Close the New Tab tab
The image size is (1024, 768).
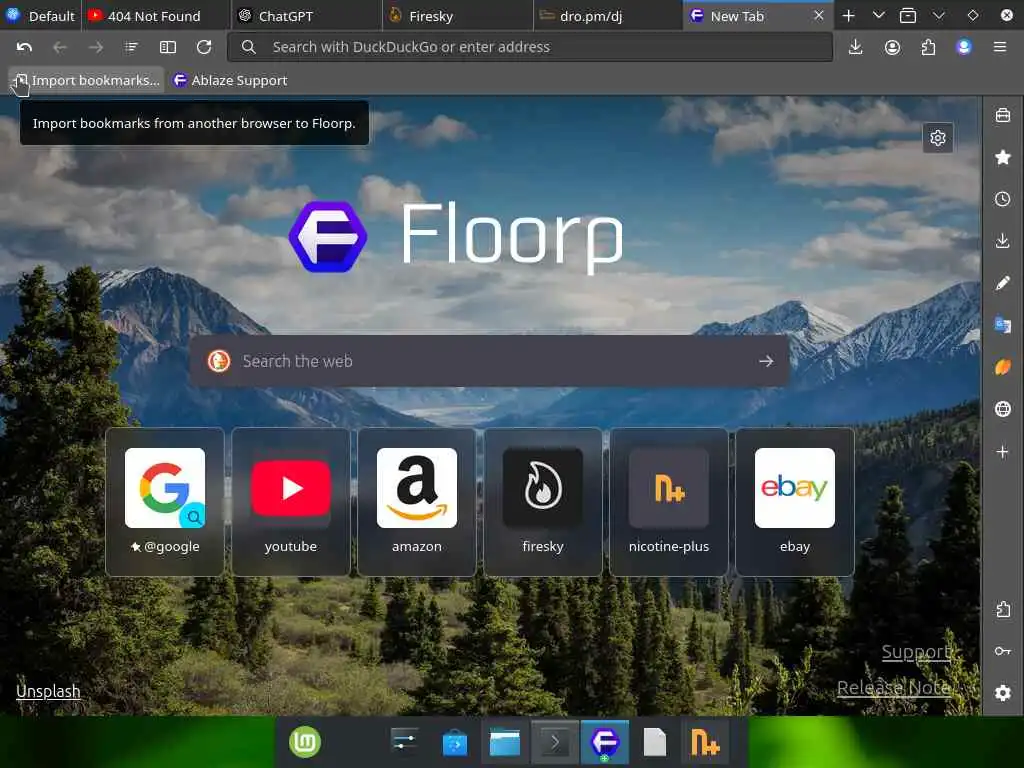(x=818, y=15)
